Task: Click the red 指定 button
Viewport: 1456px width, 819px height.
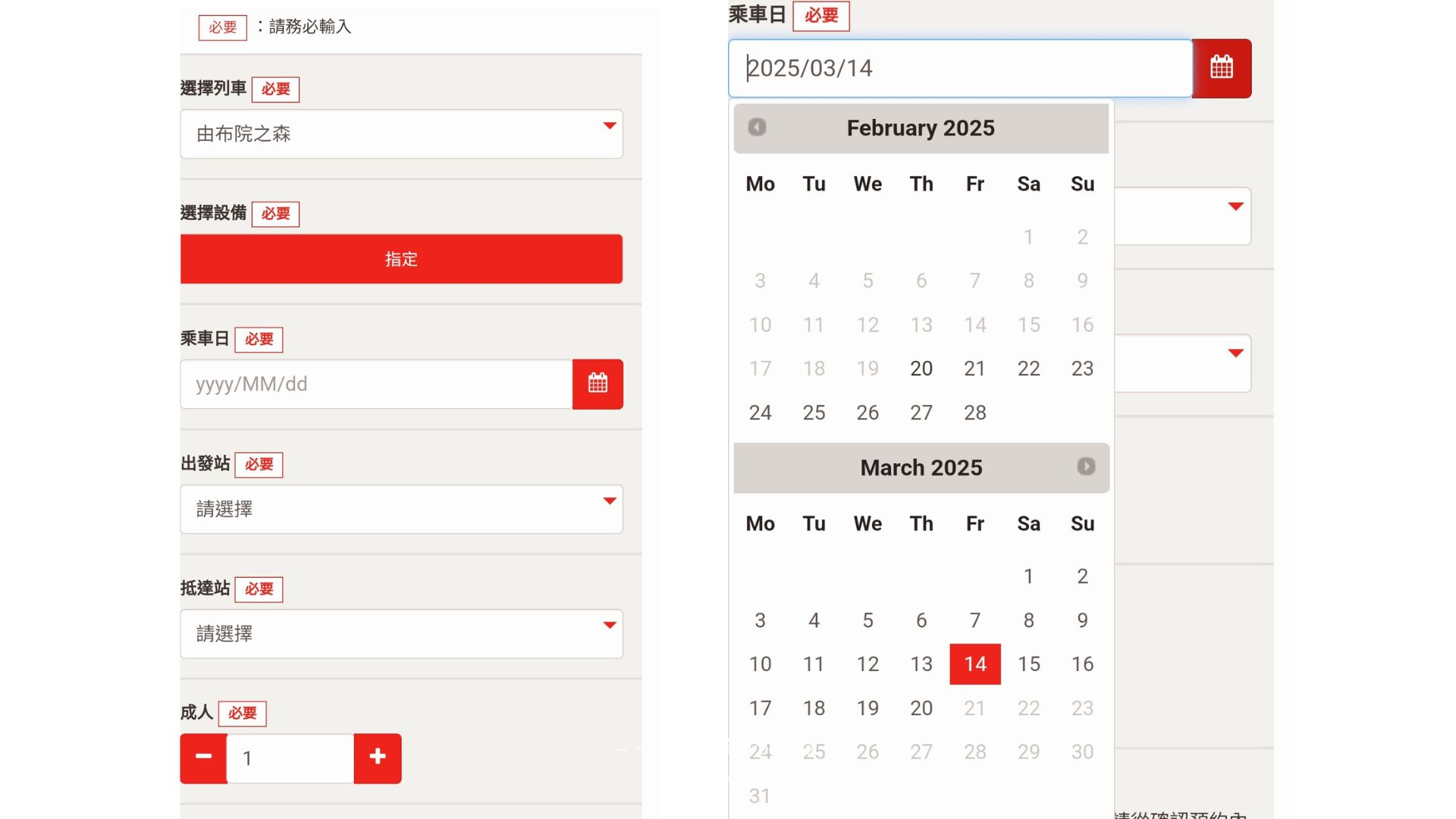Action: [401, 259]
